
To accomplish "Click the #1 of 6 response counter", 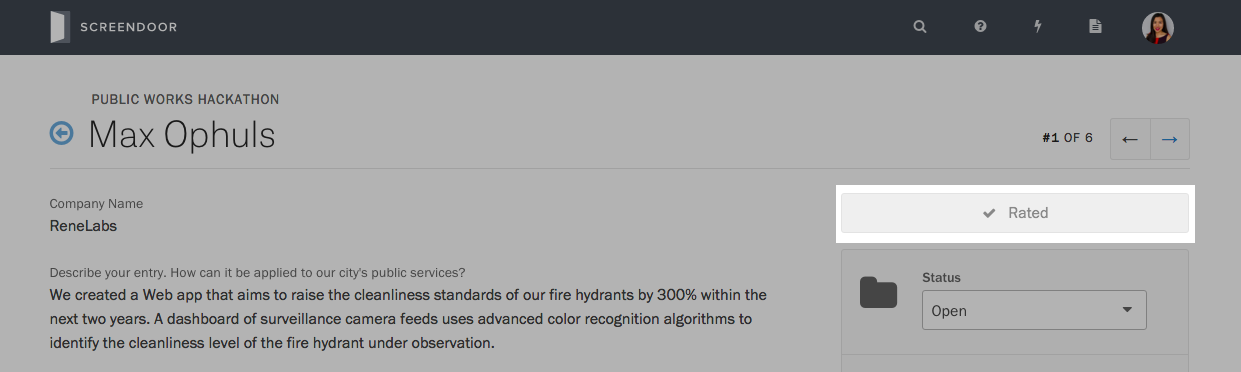I will 1067,139.
